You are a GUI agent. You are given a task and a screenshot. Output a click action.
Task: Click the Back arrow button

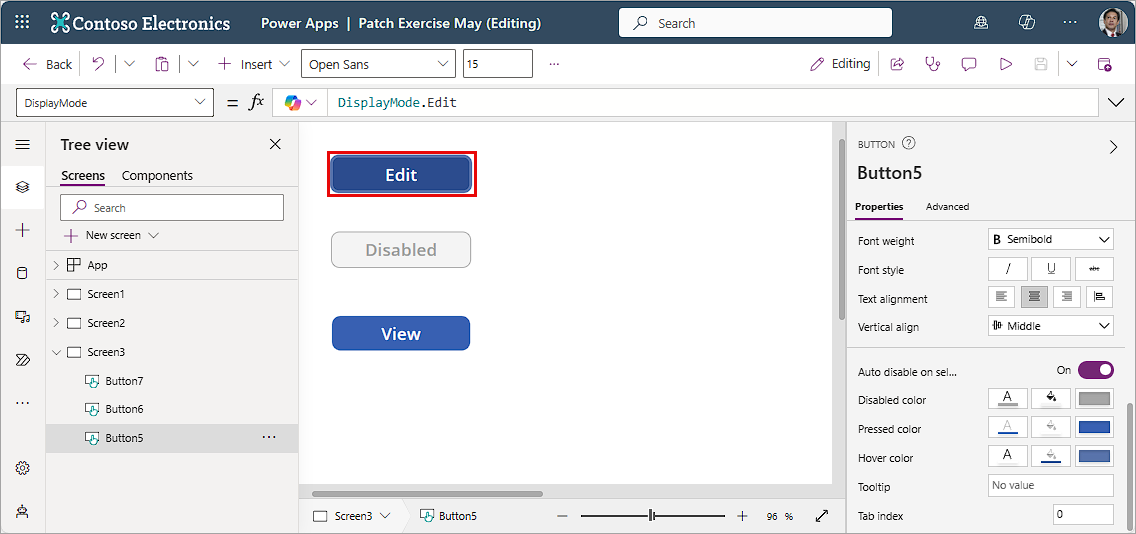pos(48,64)
